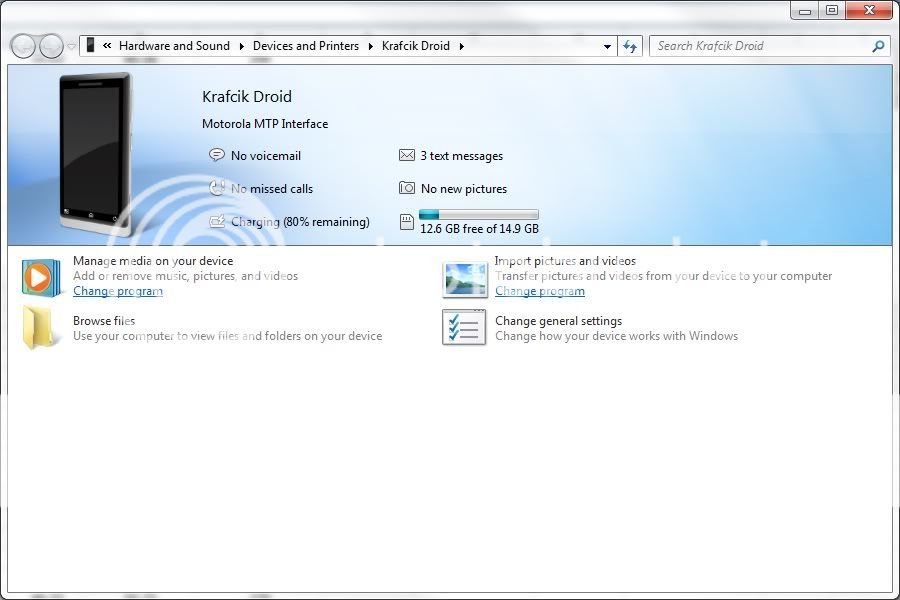The height and width of the screenshot is (600, 900).
Task: Open Change general settings
Action: 558,321
